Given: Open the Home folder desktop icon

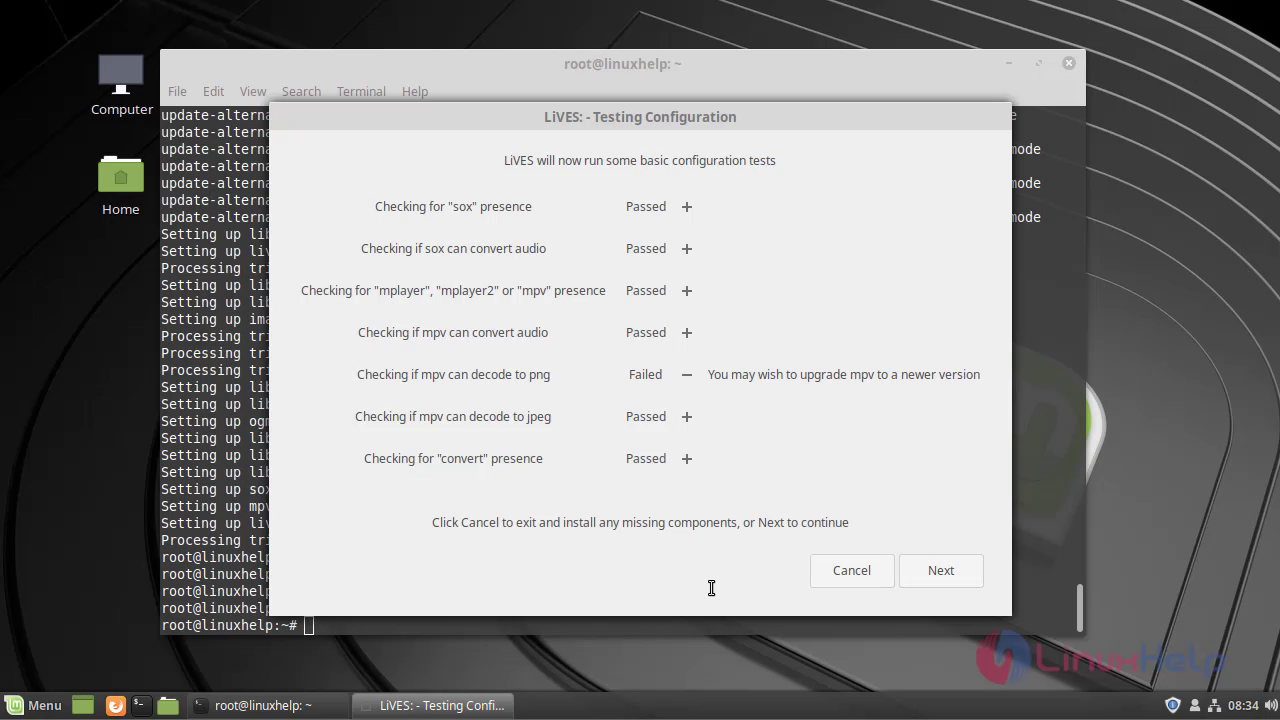Looking at the screenshot, I should [121, 185].
